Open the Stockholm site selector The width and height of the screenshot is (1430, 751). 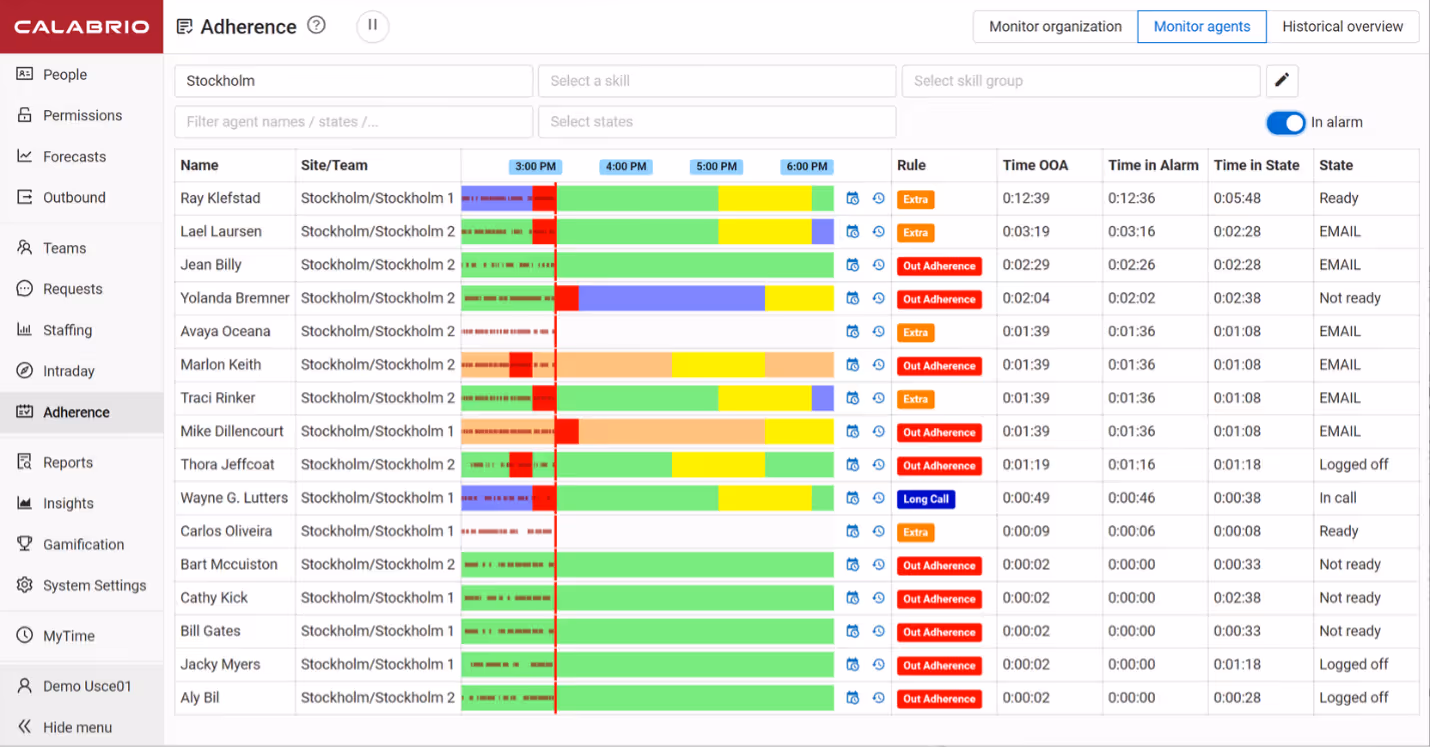pyautogui.click(x=353, y=81)
